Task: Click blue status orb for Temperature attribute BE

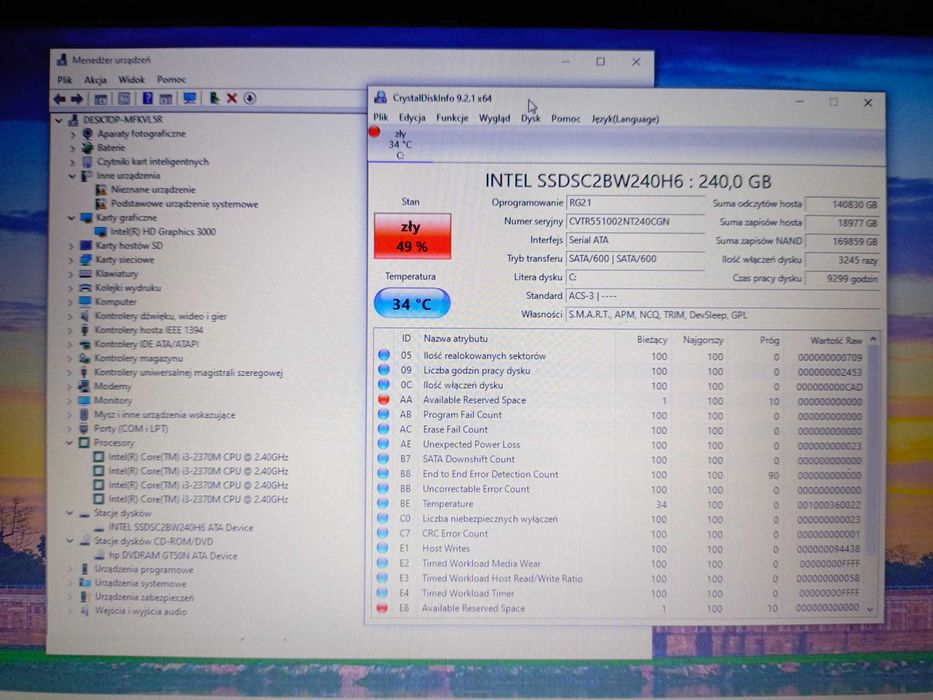Action: pyautogui.click(x=383, y=504)
